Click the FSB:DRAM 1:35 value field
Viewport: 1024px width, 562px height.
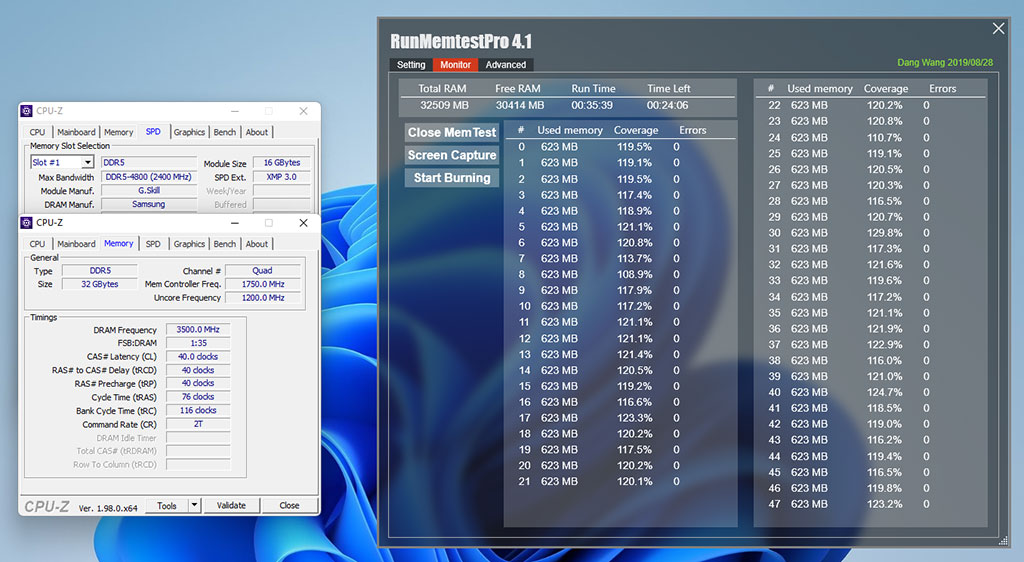point(198,343)
